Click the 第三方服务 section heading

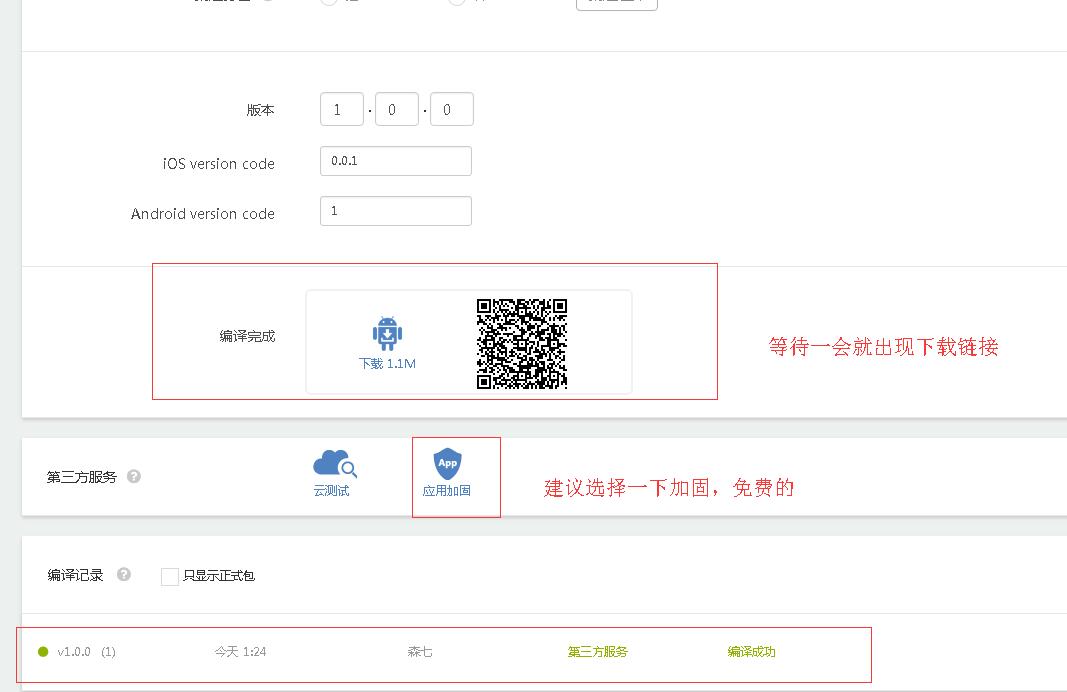(x=82, y=477)
